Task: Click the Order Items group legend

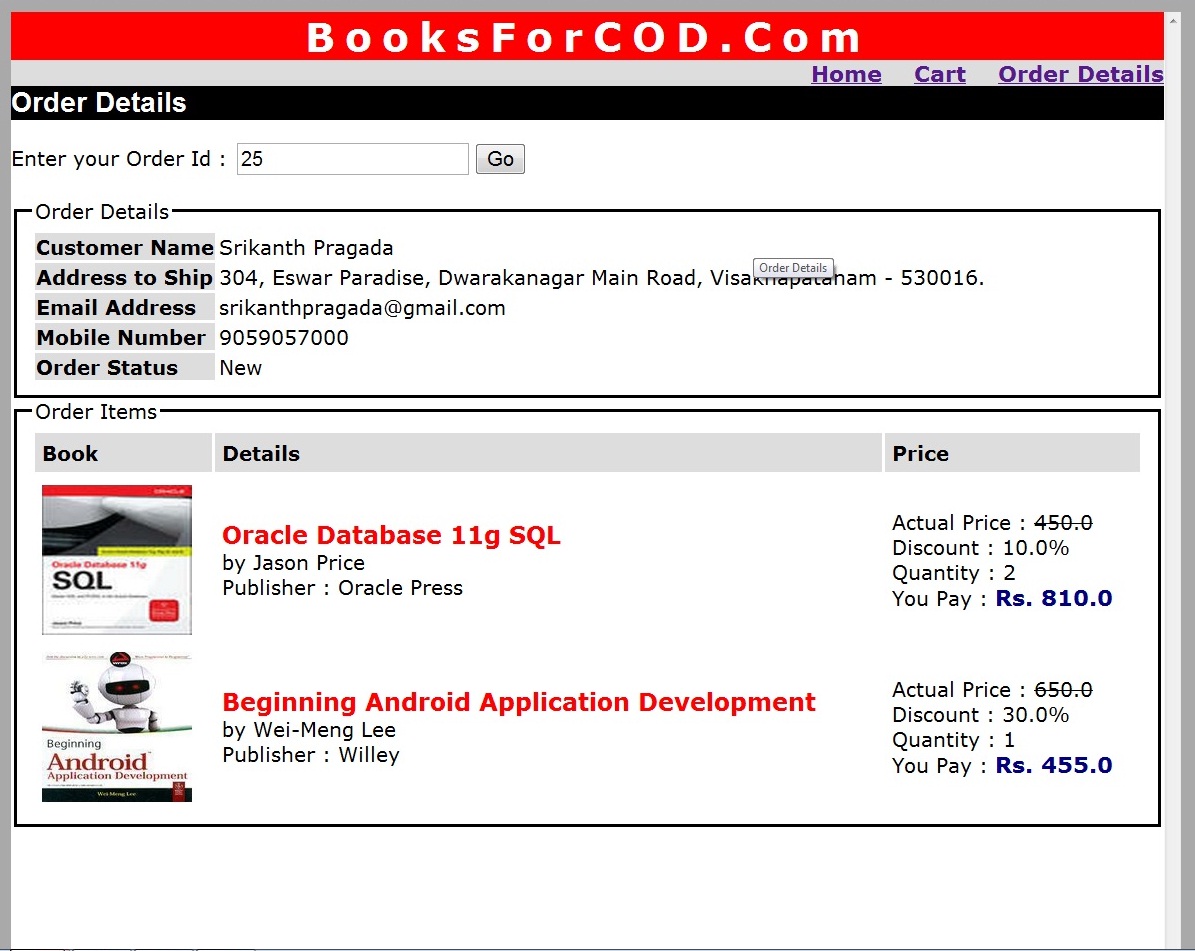Action: tap(96, 412)
